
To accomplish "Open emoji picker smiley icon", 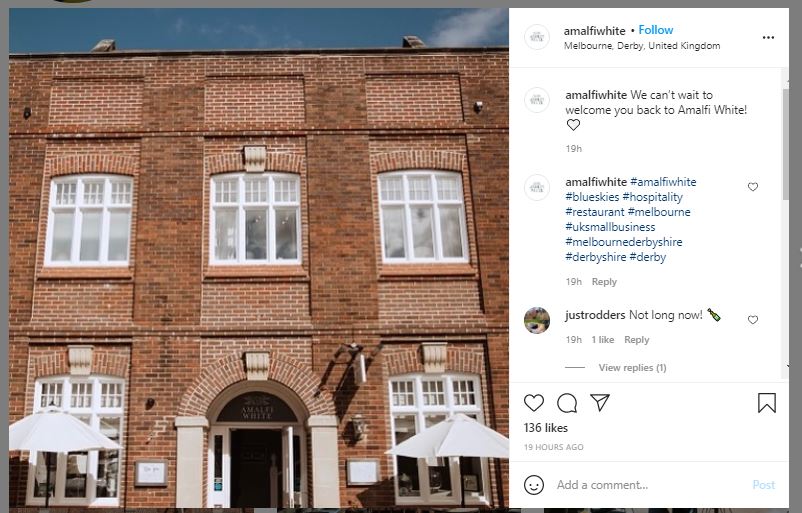I will (x=533, y=485).
